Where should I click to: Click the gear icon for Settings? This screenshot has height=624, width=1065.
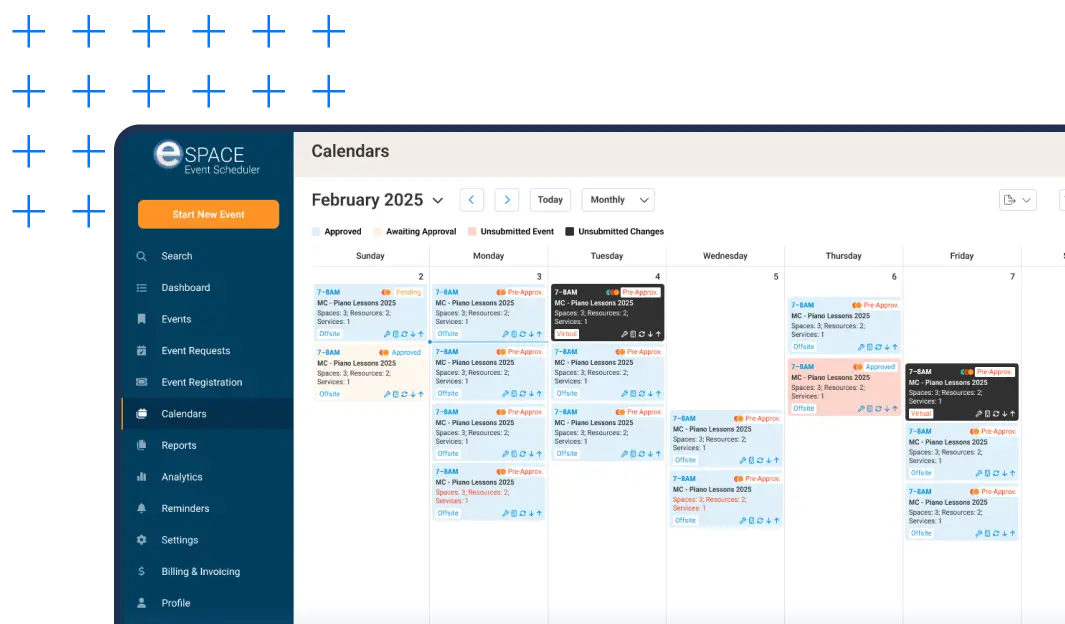(x=141, y=540)
